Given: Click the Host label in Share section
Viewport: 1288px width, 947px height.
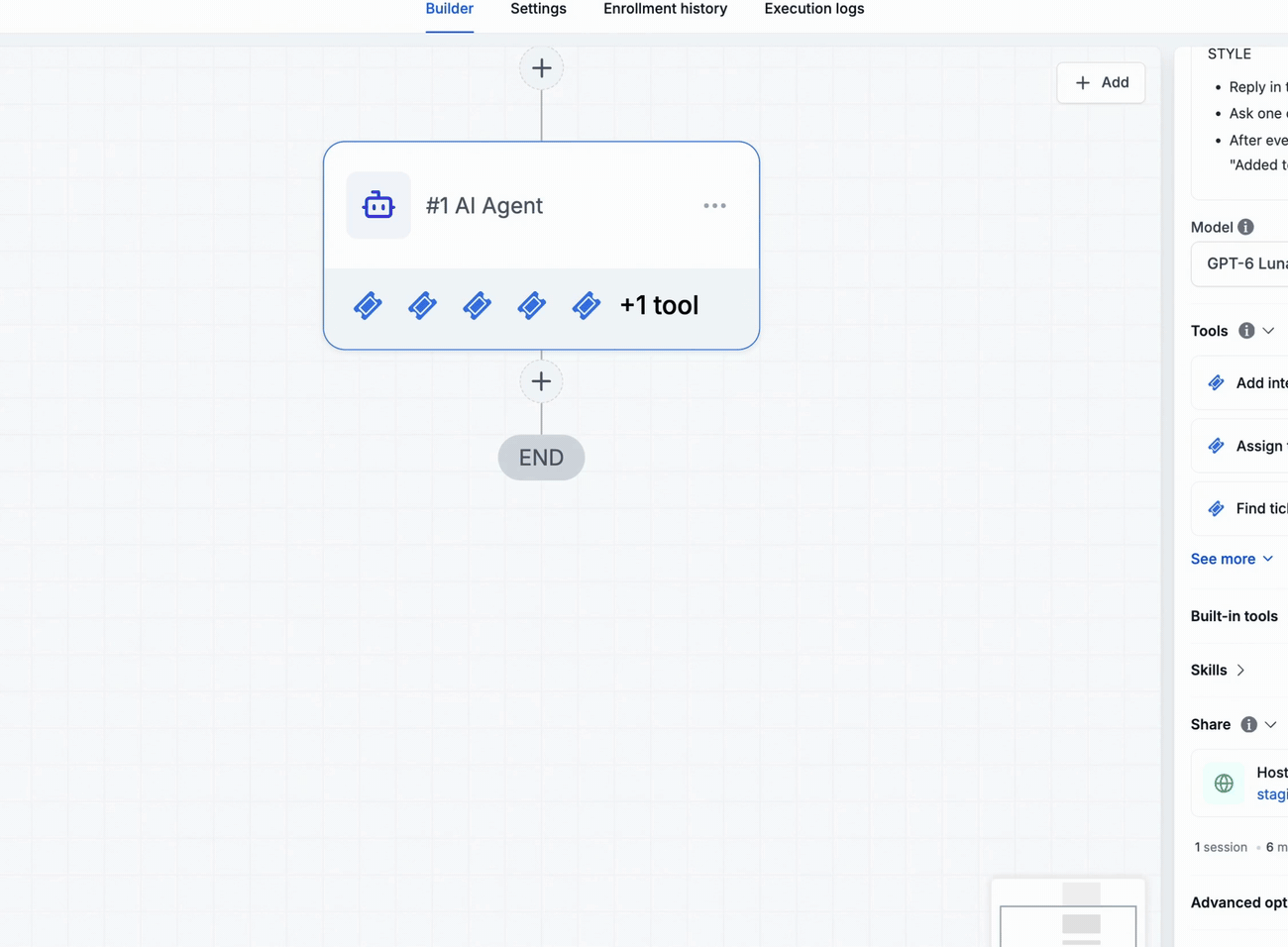Looking at the screenshot, I should [x=1272, y=773].
